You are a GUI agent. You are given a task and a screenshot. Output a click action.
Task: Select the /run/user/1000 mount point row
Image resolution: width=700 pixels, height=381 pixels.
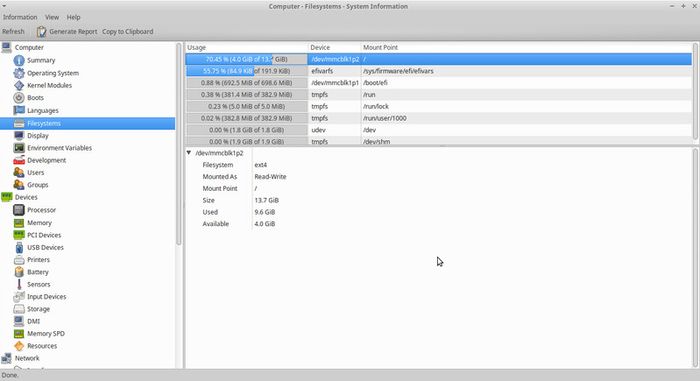385,118
